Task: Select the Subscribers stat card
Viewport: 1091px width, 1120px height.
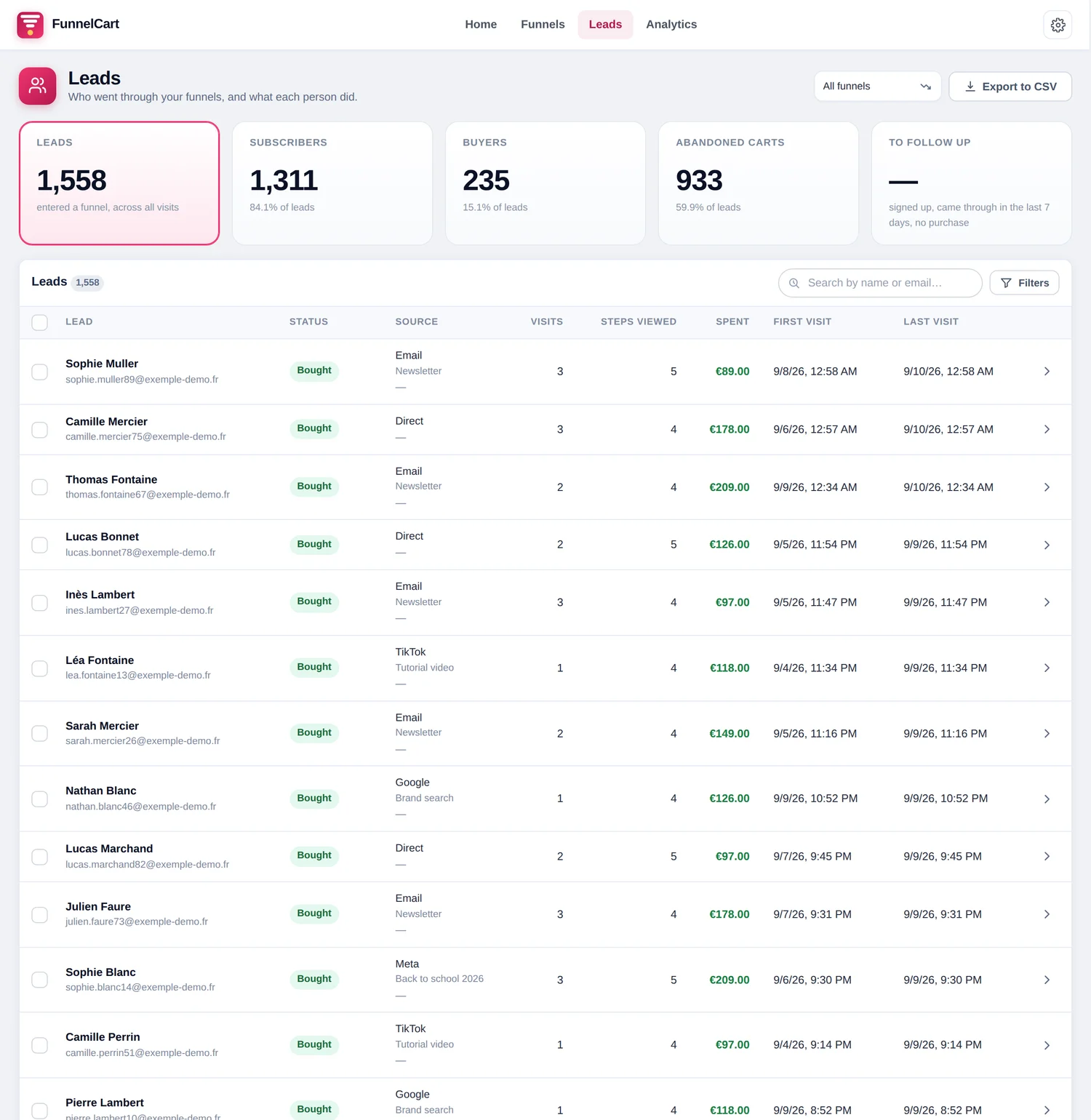Action: point(332,183)
